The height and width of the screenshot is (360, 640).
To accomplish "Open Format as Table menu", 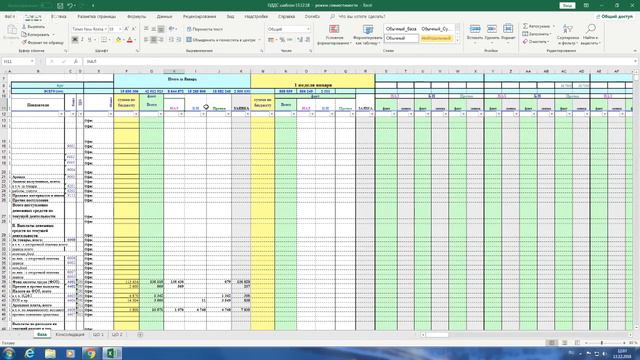I will (x=368, y=34).
